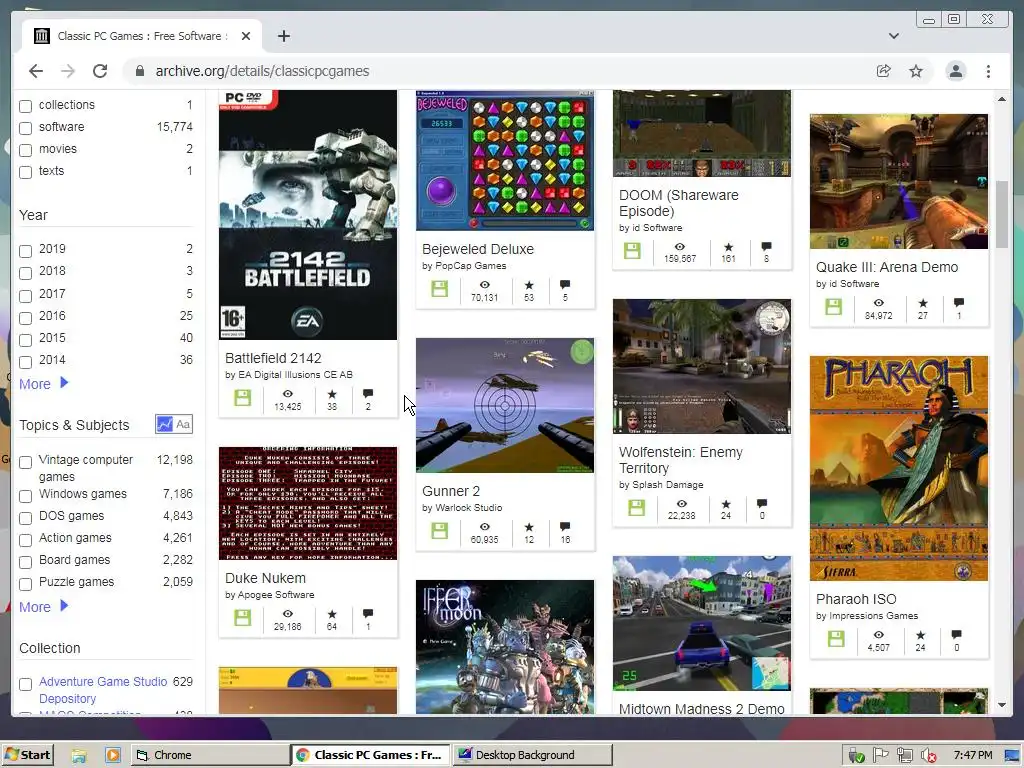Click Bejeweled Deluxe favorites star
This screenshot has height=768, width=1024.
pyautogui.click(x=529, y=285)
